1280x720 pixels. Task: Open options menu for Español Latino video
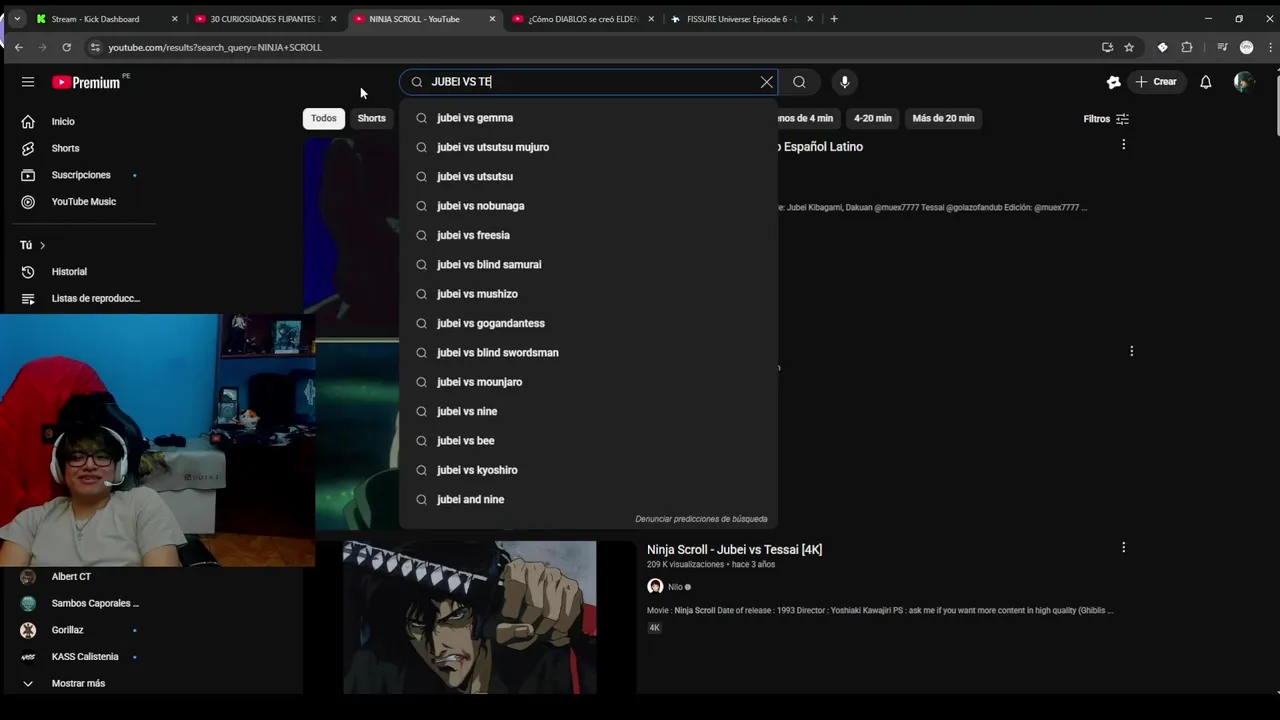point(1124,145)
